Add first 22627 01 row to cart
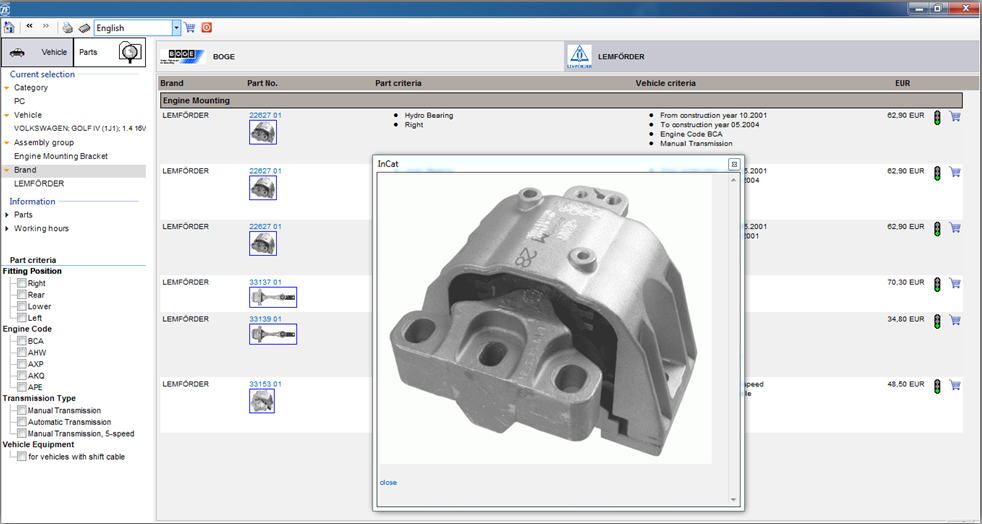 click(954, 116)
